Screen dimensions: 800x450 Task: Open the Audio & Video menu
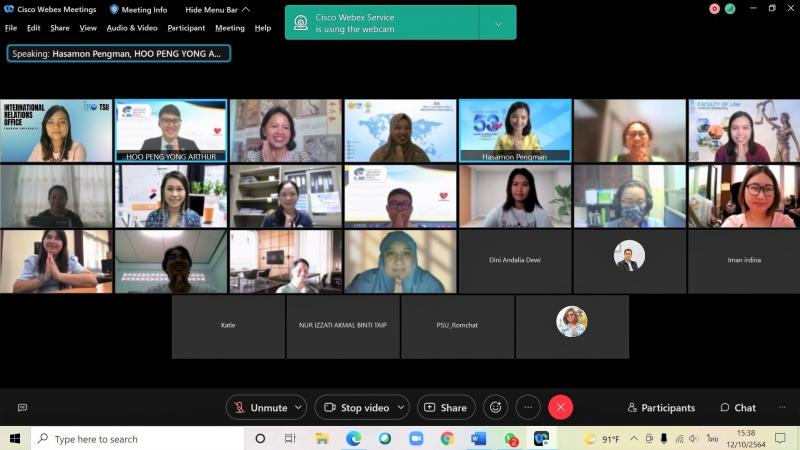point(132,28)
